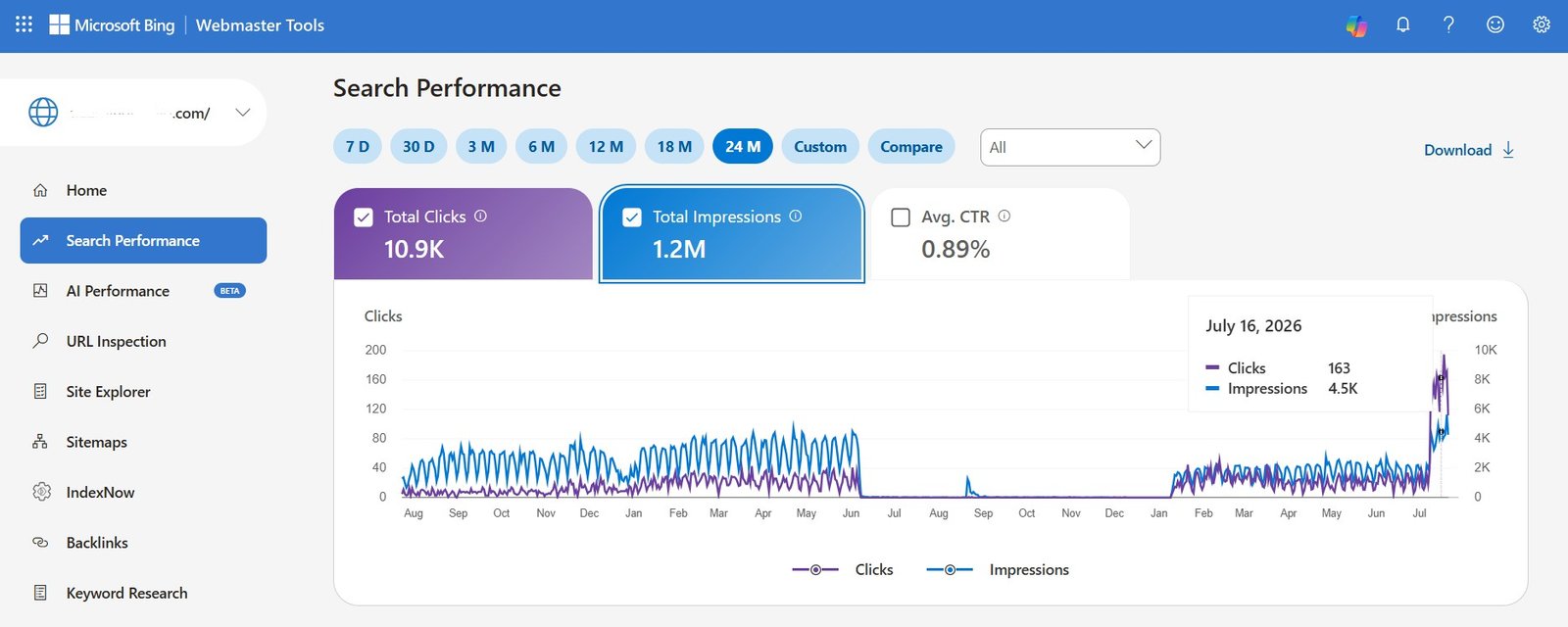1568x627 pixels.
Task: Click the info icon beside Total Impressions
Action: 796,216
